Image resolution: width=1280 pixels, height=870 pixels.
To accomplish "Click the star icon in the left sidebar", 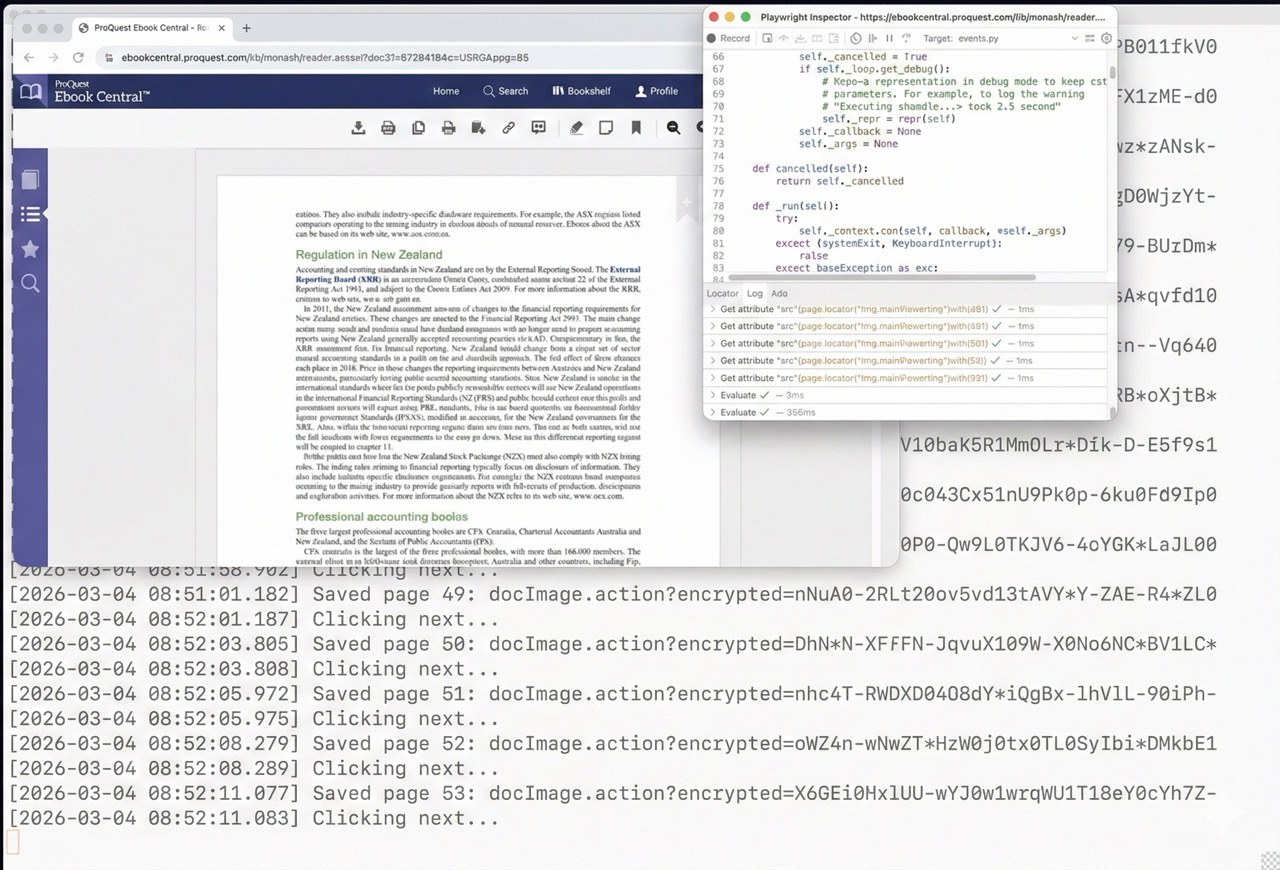I will click(30, 249).
